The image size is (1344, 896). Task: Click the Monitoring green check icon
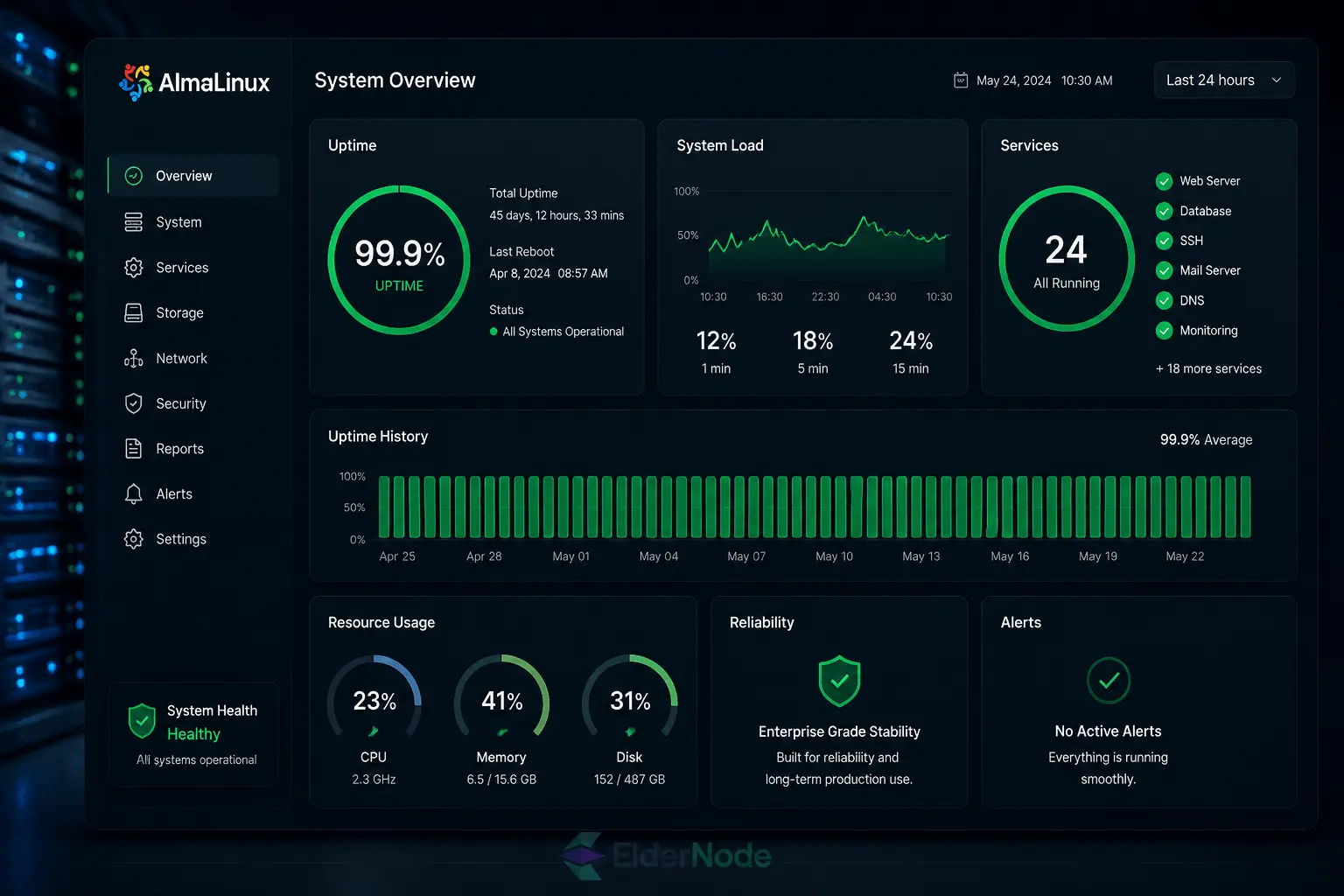(1165, 331)
